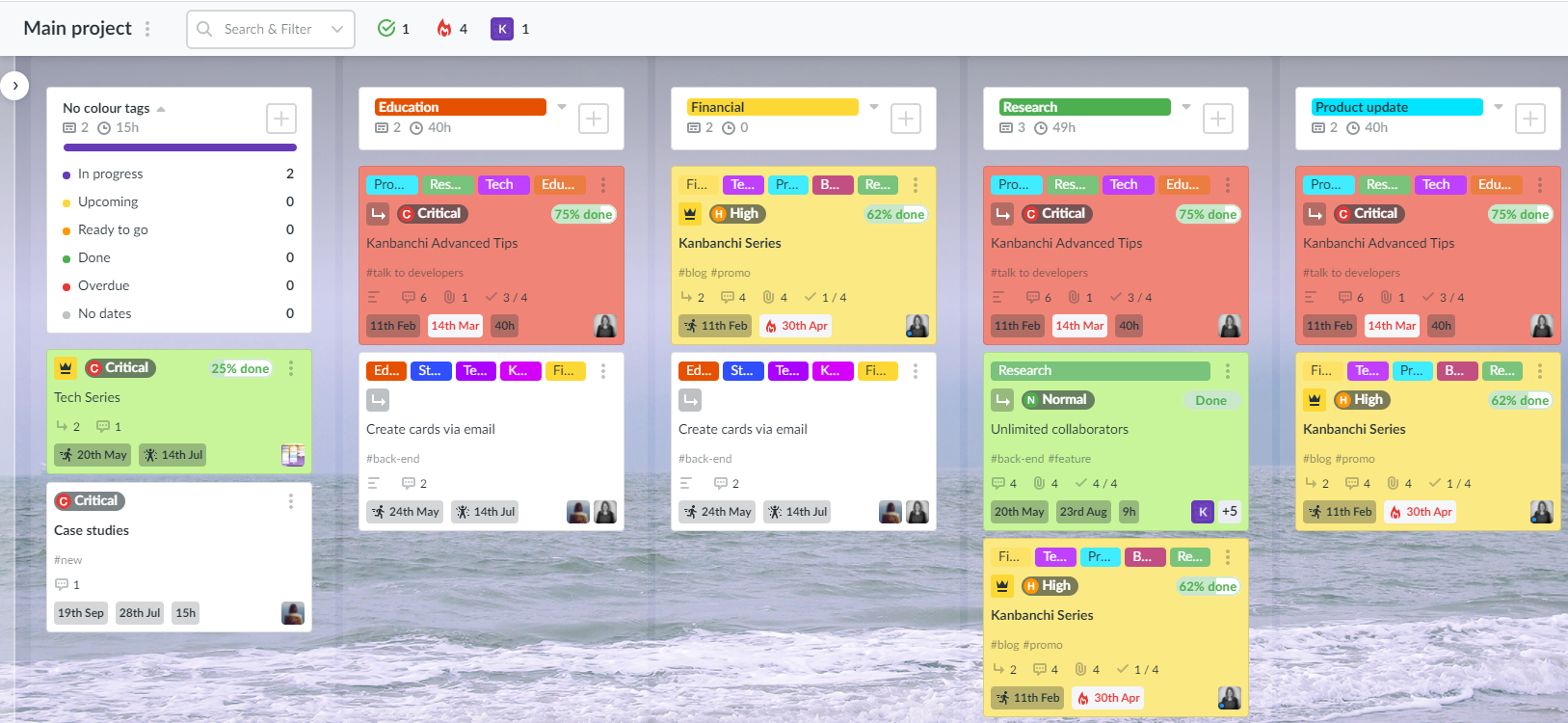Open Education list dropdown arrow
Screen dimensions: 1568x723
(562, 107)
